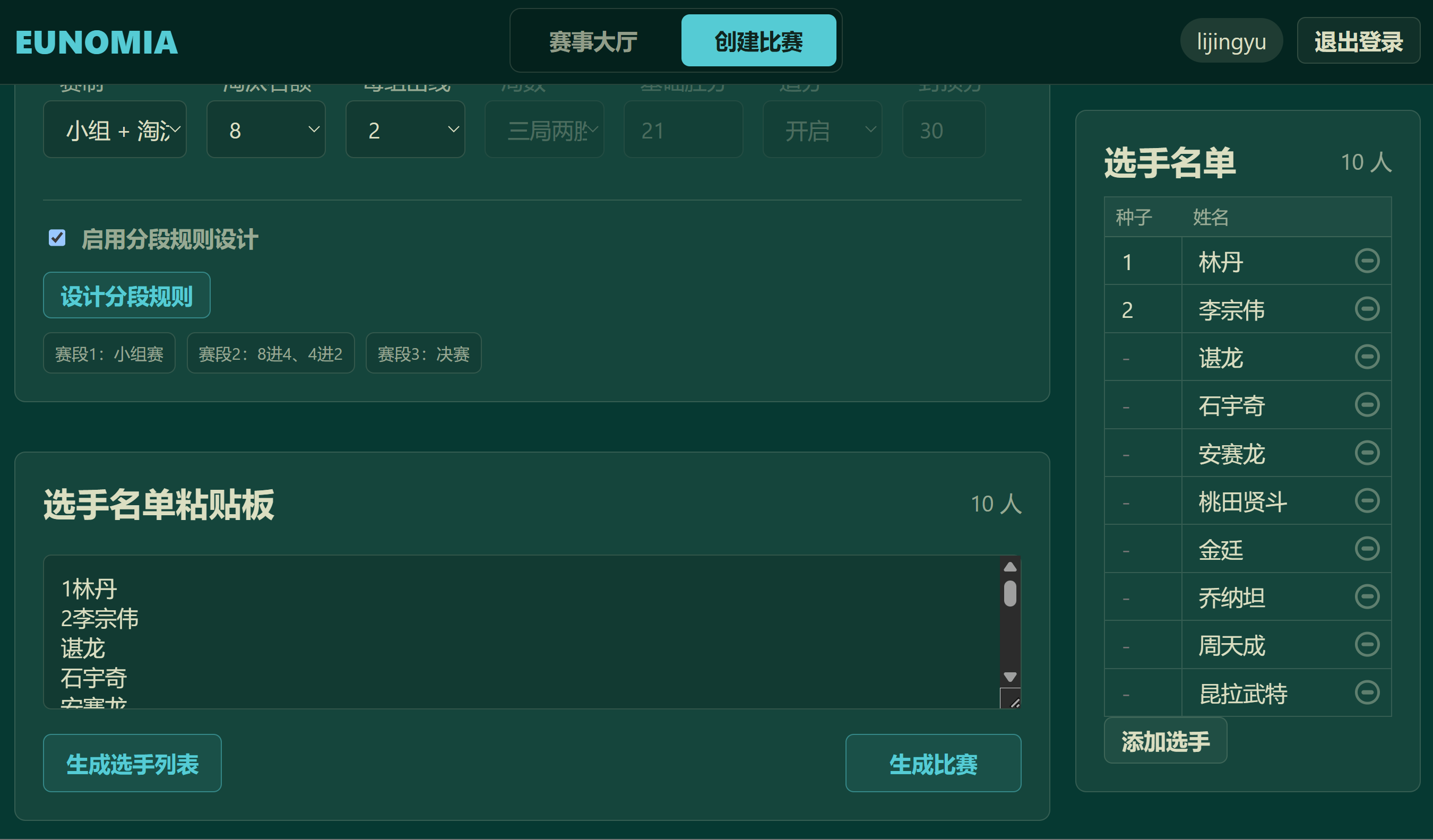Viewport: 1433px width, 840px height.
Task: Click the EUNOMIA logo
Action: [x=97, y=42]
